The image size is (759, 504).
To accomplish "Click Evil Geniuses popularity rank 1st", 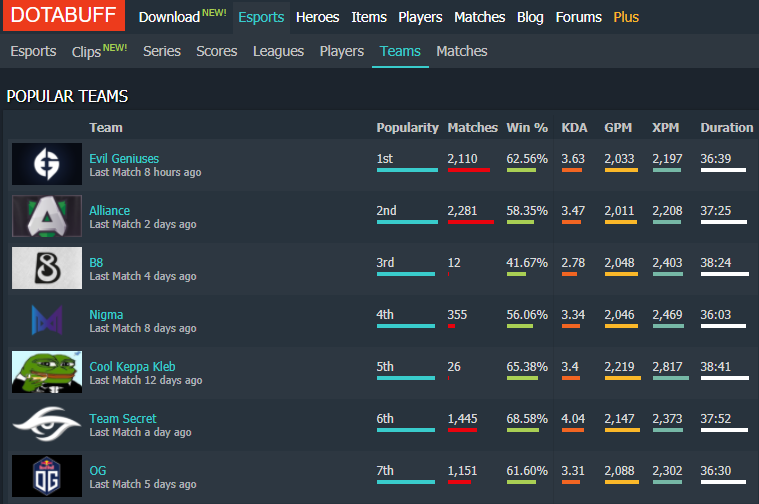I will [x=385, y=159].
